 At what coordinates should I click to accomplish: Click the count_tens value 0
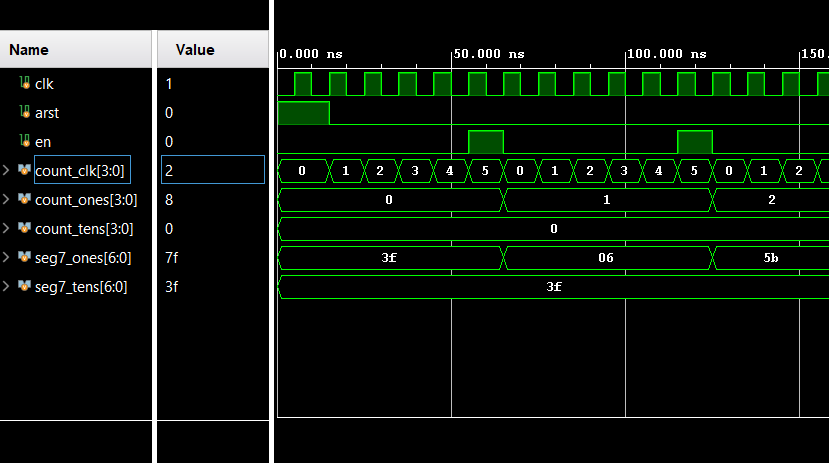(169, 229)
